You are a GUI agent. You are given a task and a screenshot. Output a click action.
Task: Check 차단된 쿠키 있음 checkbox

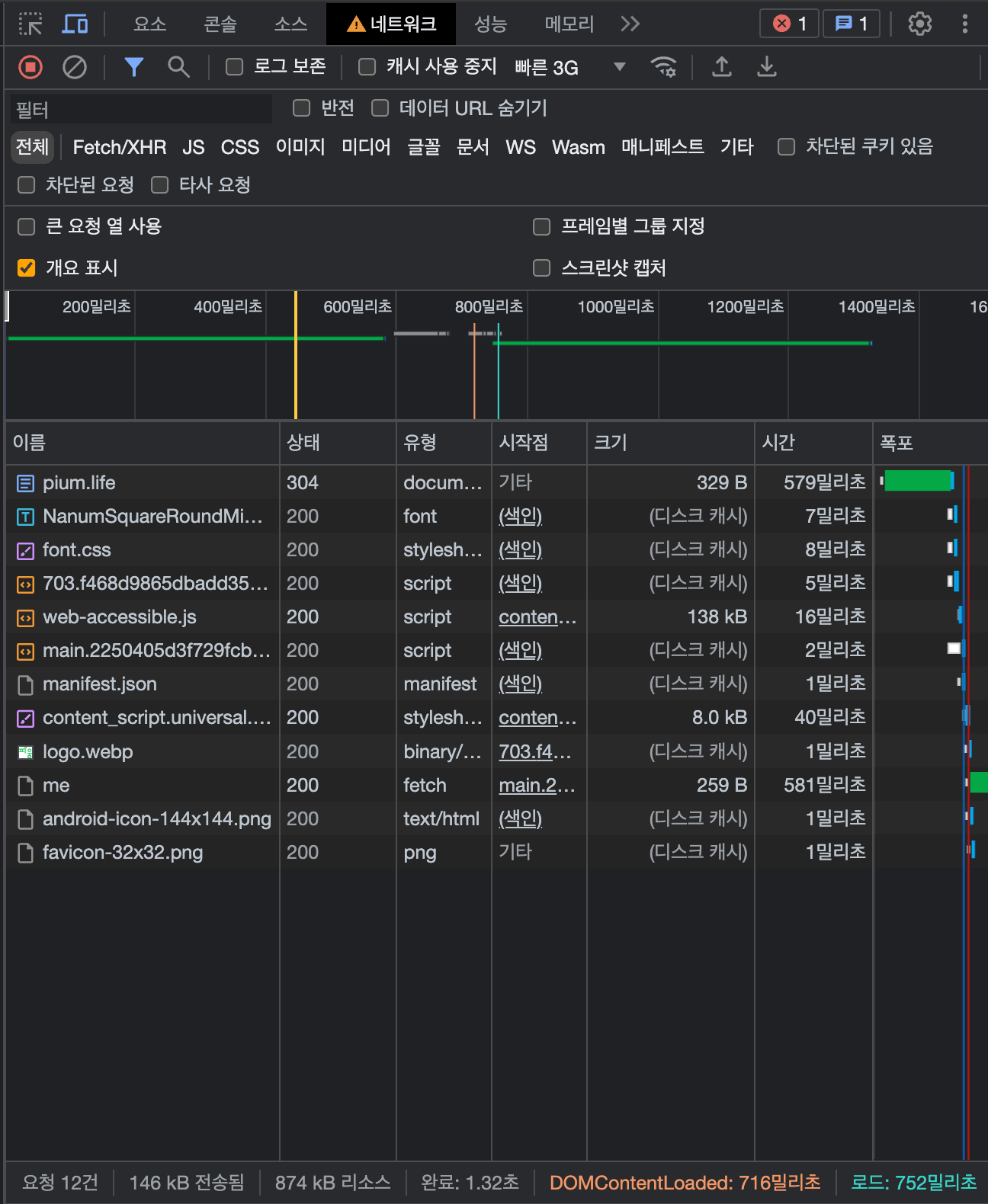786,146
